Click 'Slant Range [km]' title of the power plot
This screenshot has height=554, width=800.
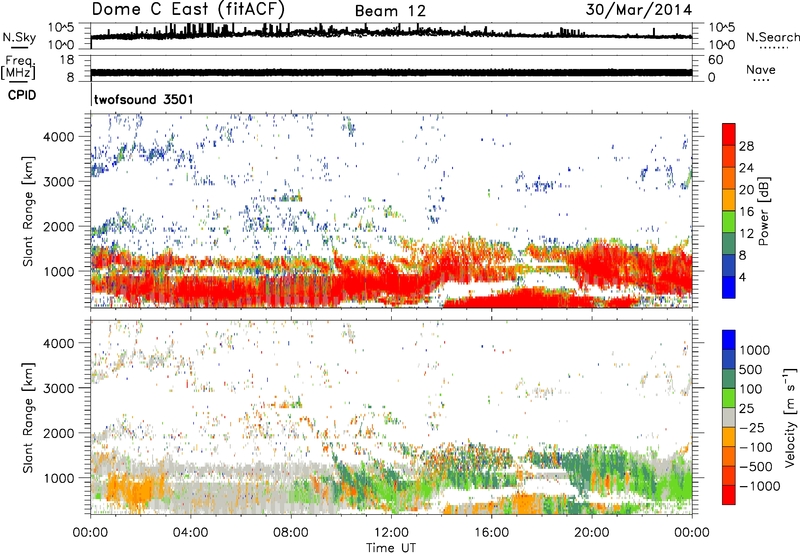(x=28, y=211)
